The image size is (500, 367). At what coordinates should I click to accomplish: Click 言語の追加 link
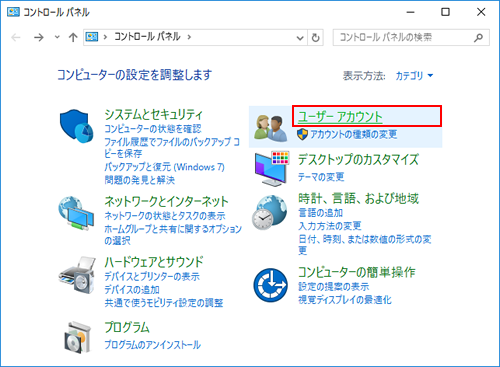pos(320,212)
